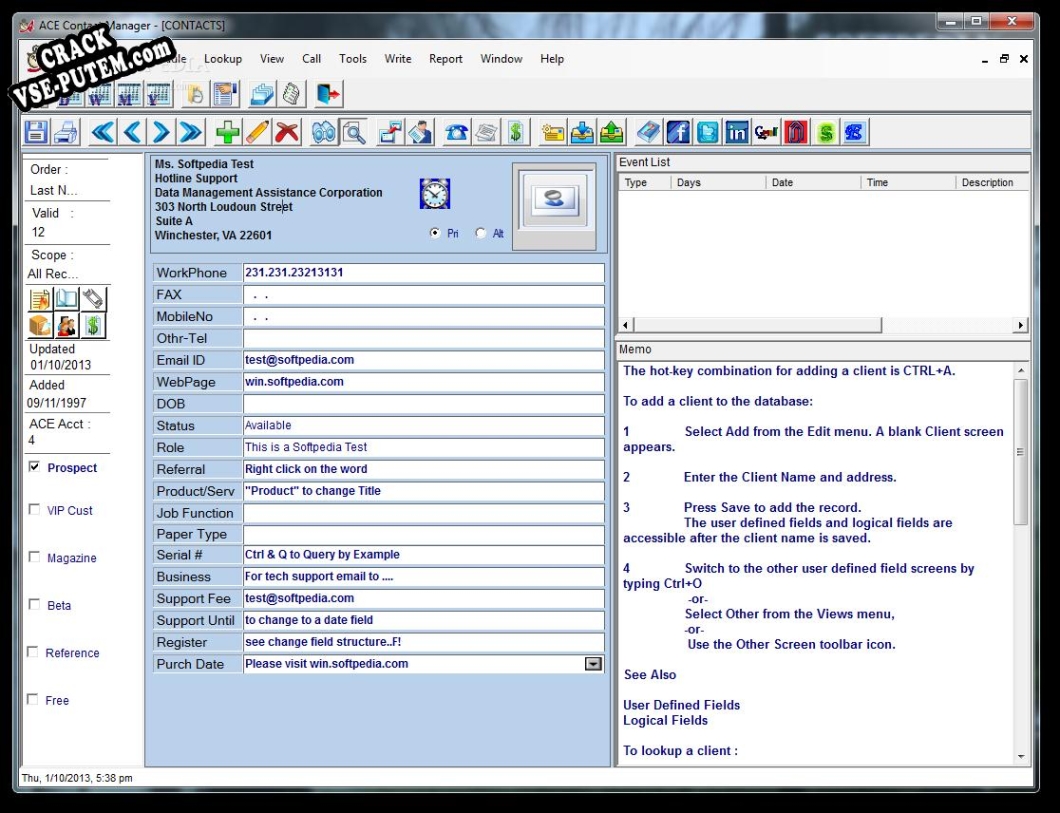Click the Memo vertical scrollbar thumb
Viewport: 1060px width, 813px height.
tap(1021, 451)
